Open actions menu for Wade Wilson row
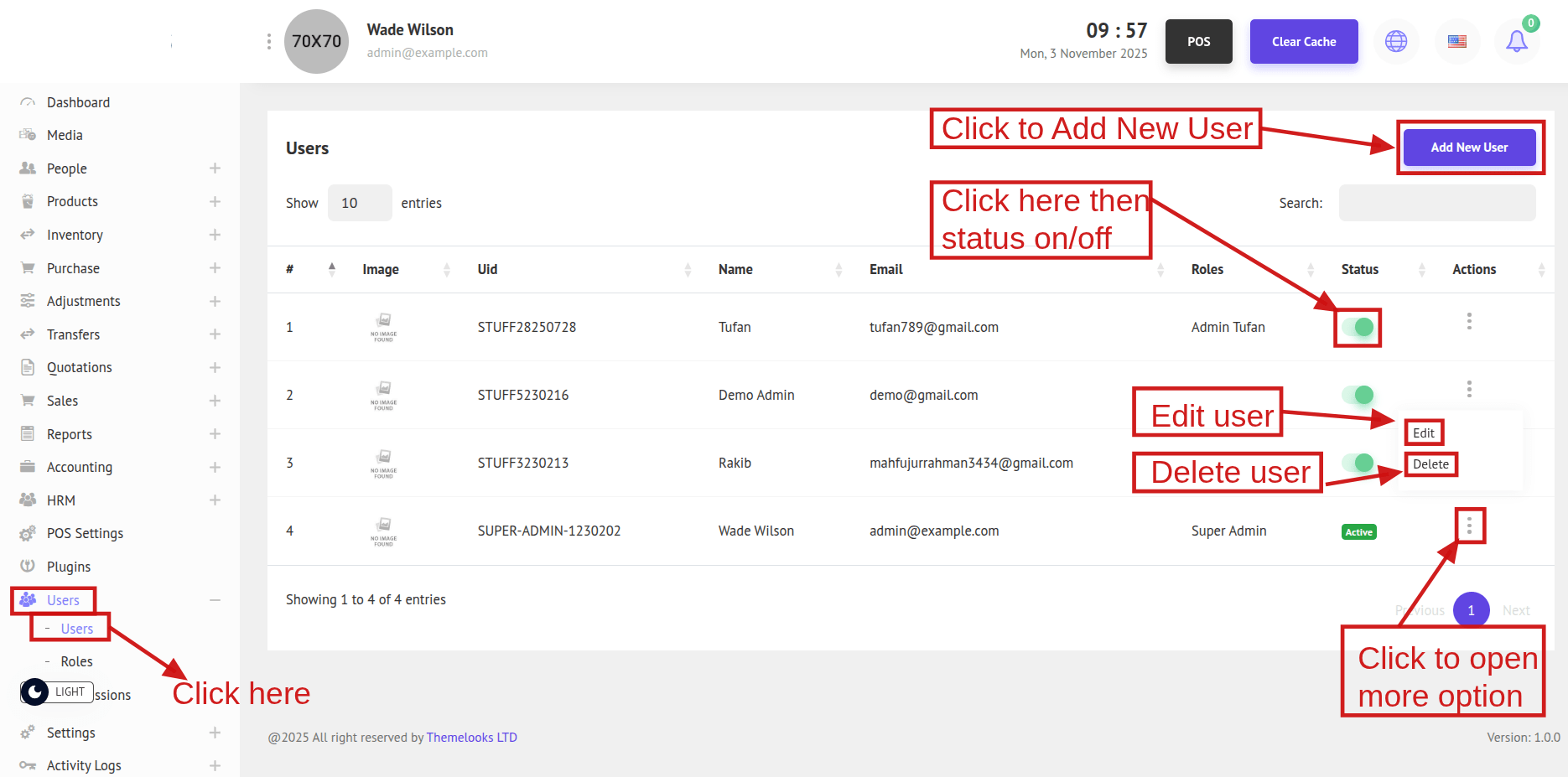 click(1469, 526)
